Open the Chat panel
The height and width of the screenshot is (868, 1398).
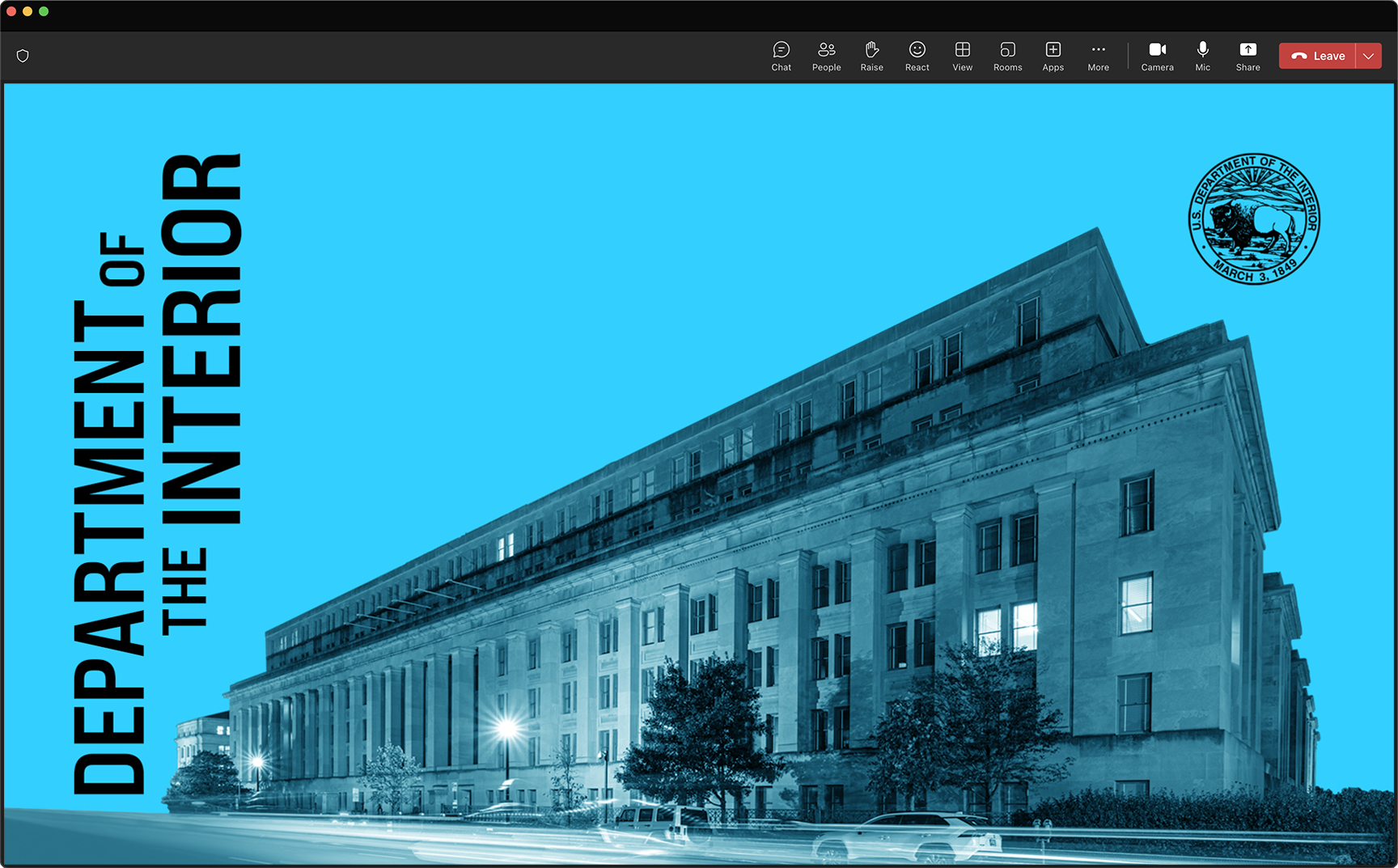pyautogui.click(x=781, y=56)
